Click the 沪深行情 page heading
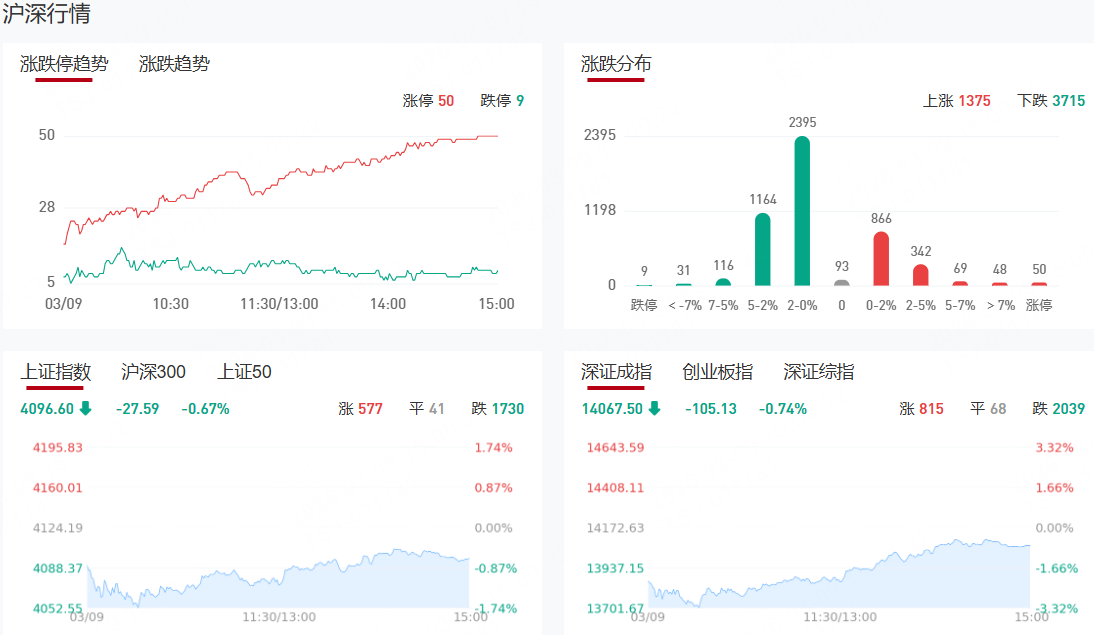 (x=46, y=15)
